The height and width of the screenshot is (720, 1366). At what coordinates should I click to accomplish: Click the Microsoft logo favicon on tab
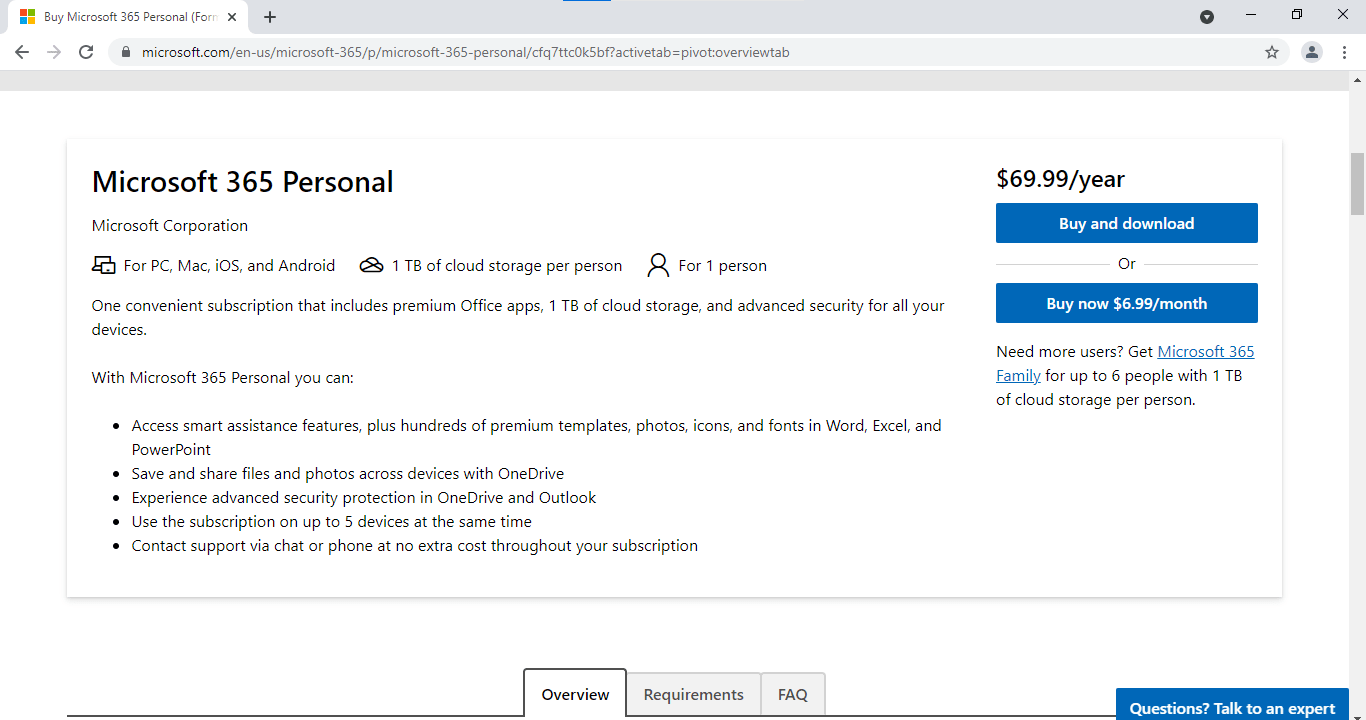click(28, 17)
